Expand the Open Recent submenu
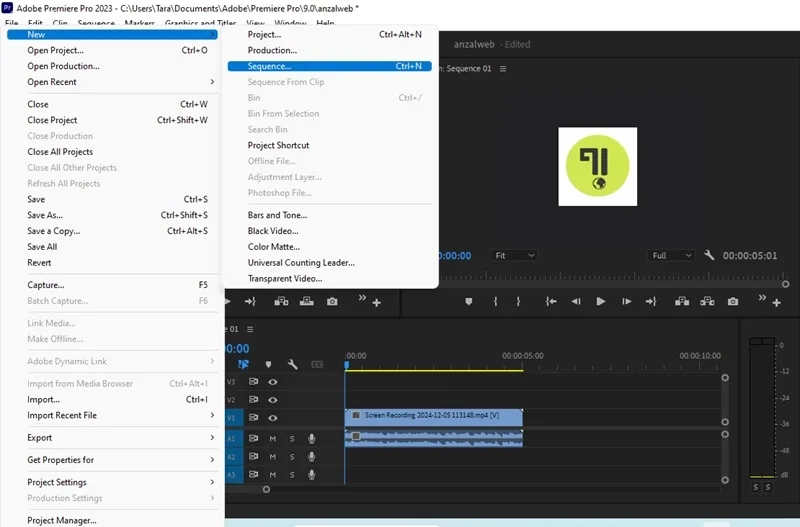This screenshot has height=527, width=800. click(x=119, y=82)
